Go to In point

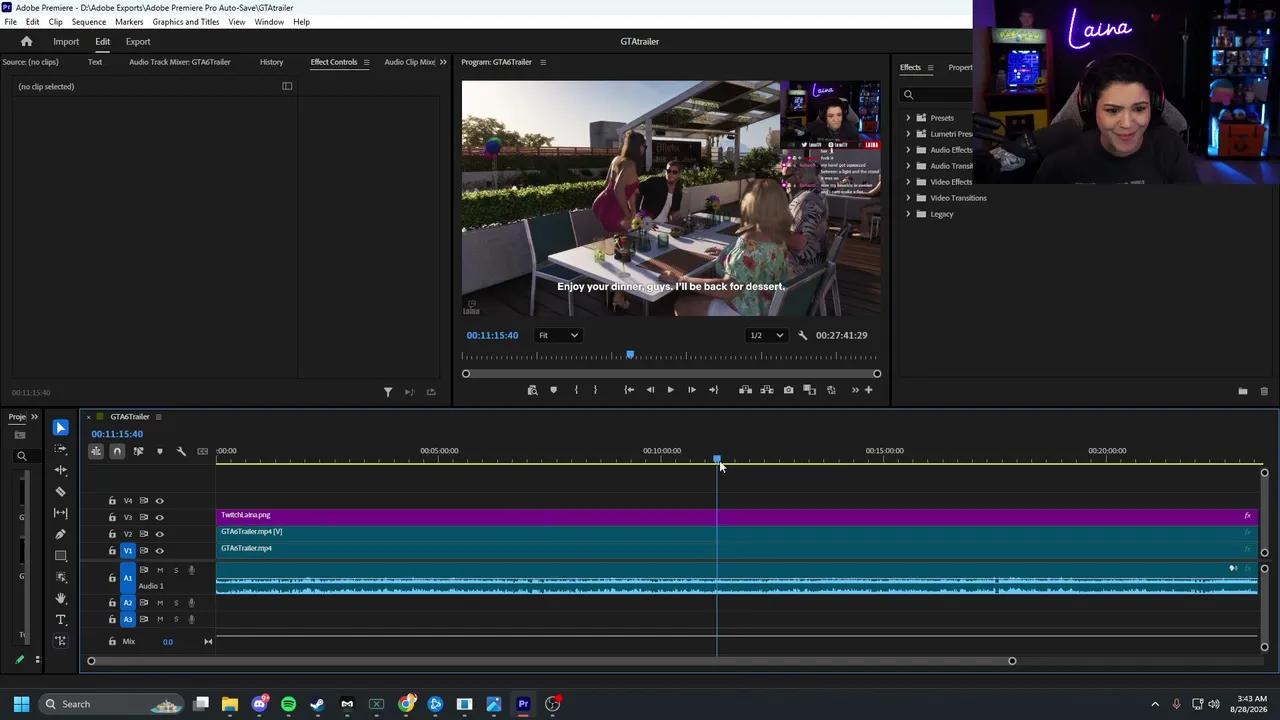[x=629, y=390]
